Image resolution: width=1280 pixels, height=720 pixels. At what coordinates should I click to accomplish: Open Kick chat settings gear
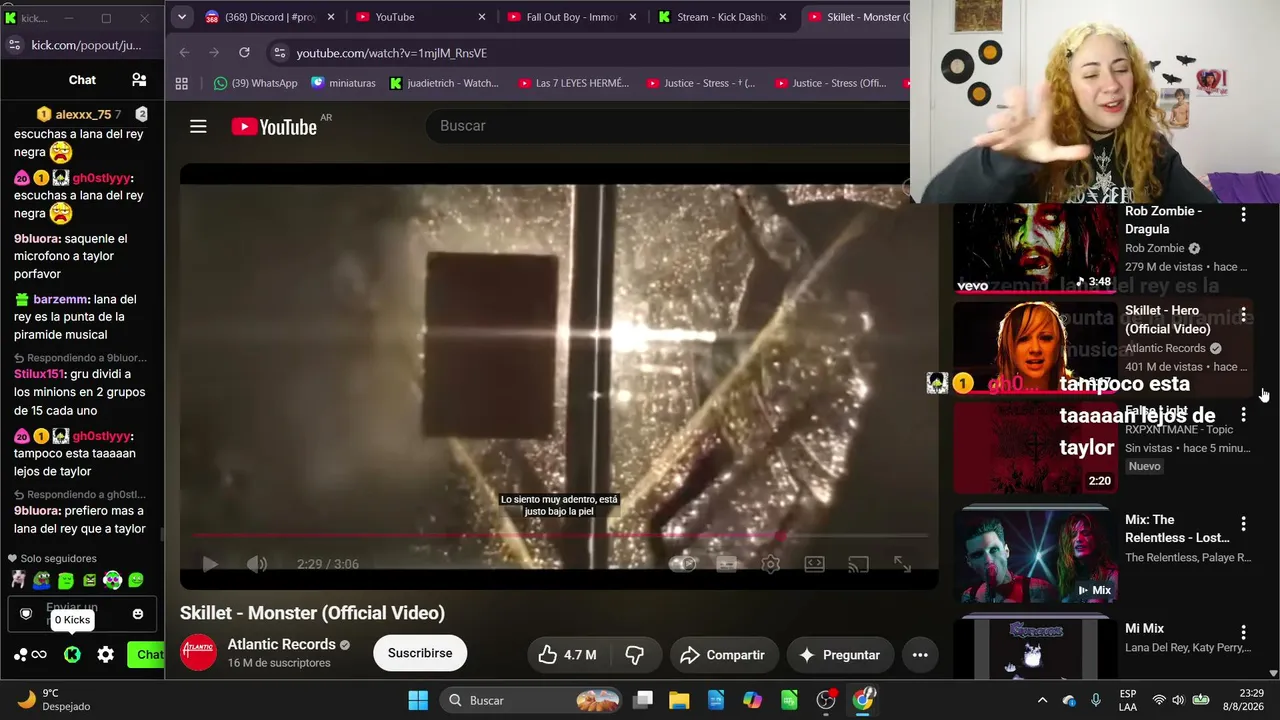[105, 655]
